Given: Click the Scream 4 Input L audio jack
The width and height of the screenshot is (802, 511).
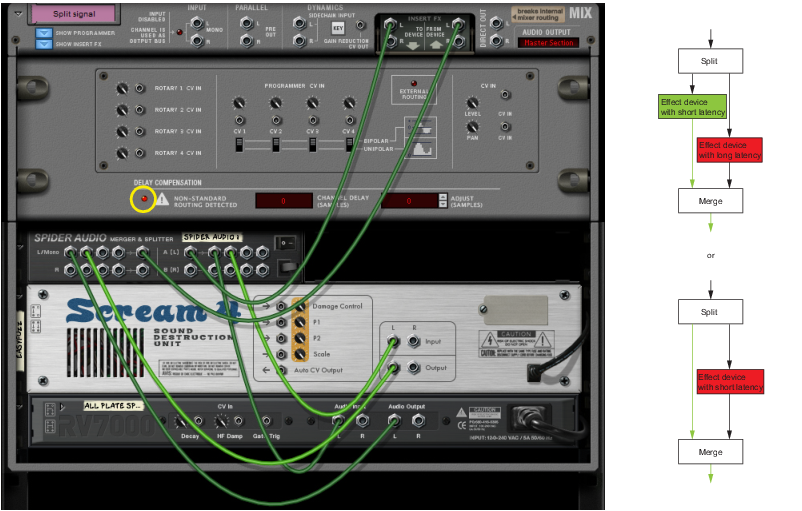Looking at the screenshot, I should (393, 342).
